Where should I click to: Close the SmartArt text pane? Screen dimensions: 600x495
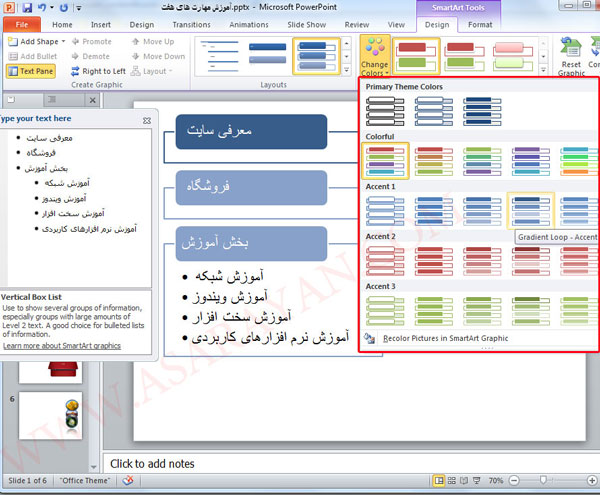tap(147, 120)
